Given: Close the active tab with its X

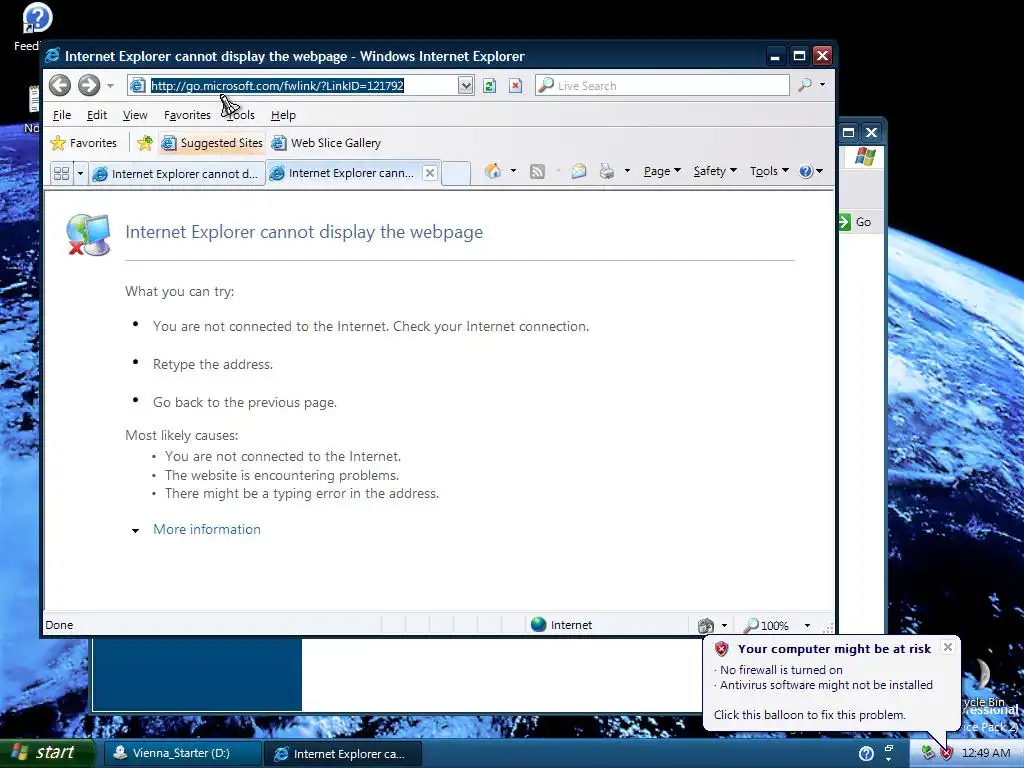Looking at the screenshot, I should pyautogui.click(x=430, y=173).
